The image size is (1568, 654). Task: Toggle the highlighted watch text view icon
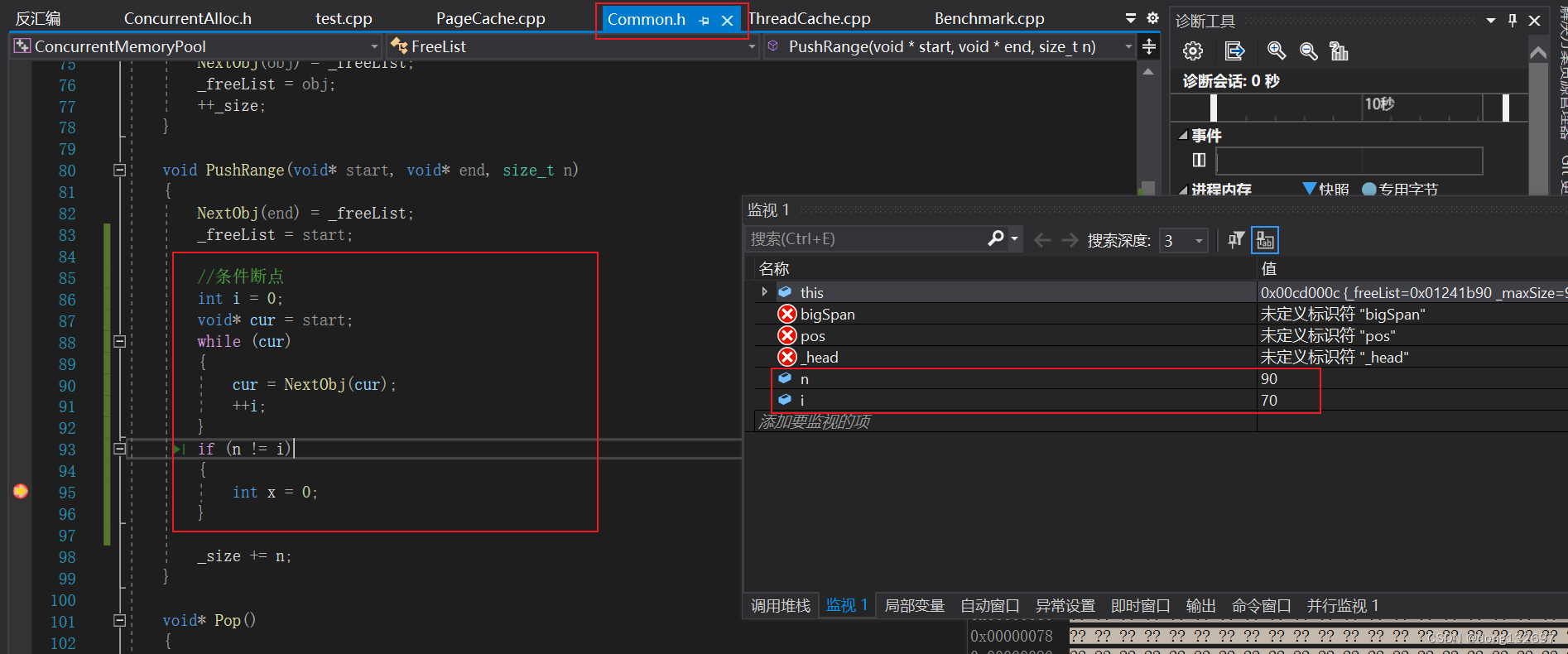tap(1265, 240)
